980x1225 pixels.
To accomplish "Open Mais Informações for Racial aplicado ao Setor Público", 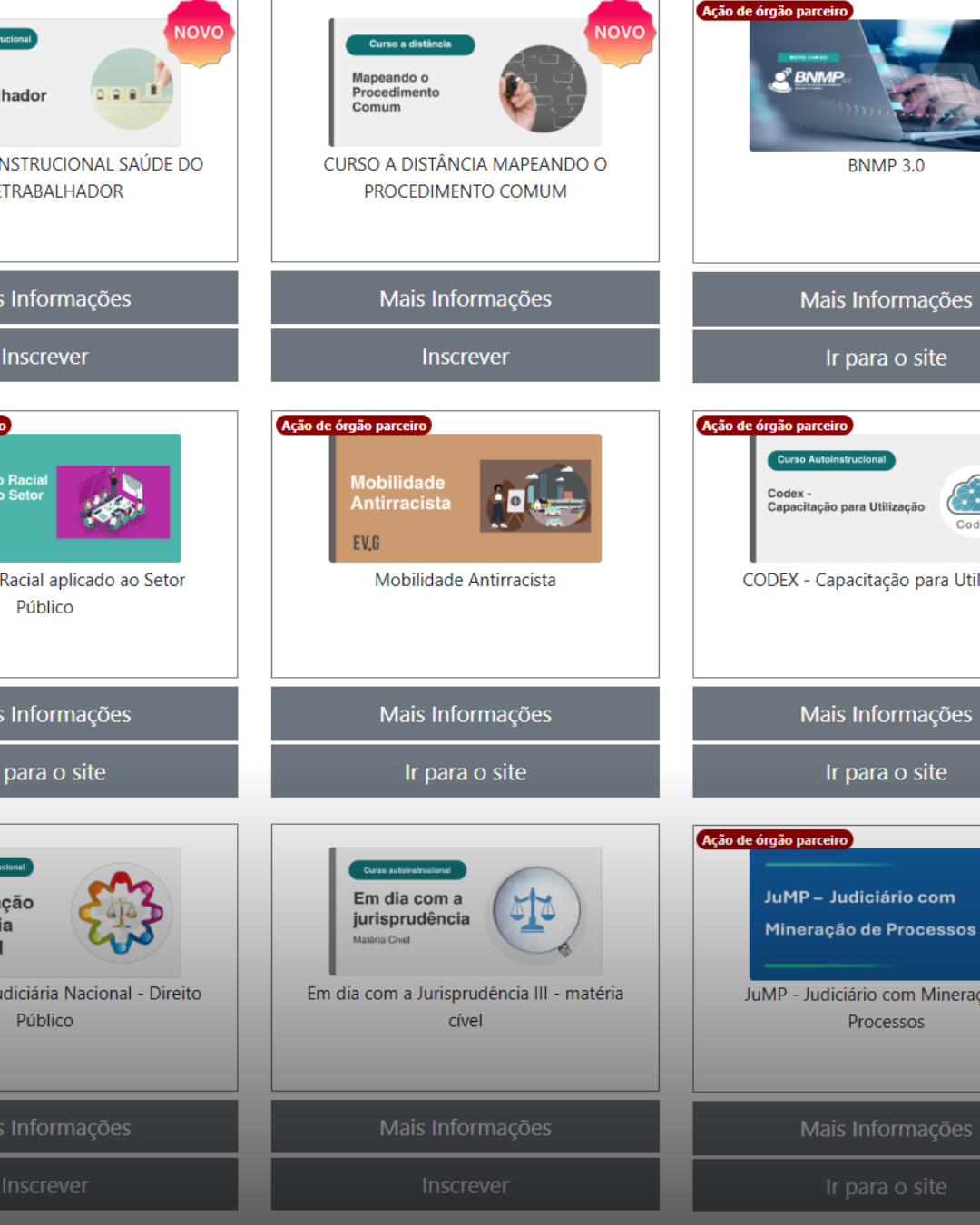I will click(x=119, y=714).
